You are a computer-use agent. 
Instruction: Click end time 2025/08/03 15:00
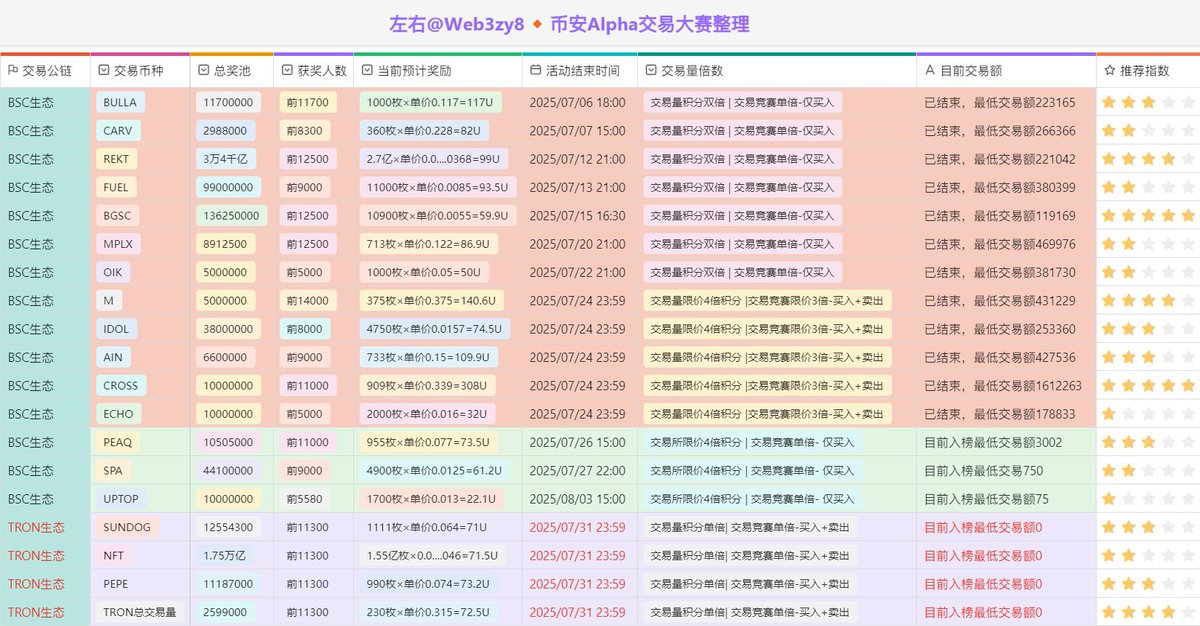577,499
